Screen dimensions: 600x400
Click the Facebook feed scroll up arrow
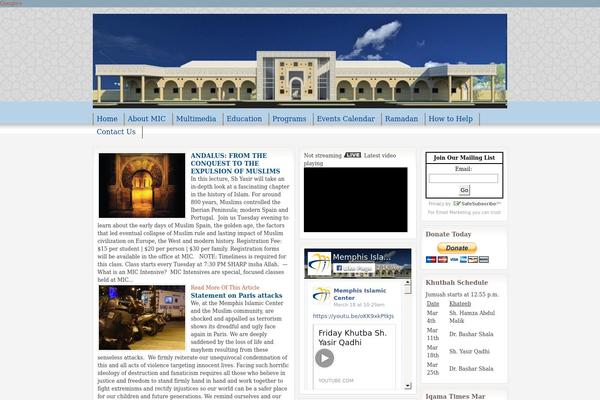tap(408, 282)
